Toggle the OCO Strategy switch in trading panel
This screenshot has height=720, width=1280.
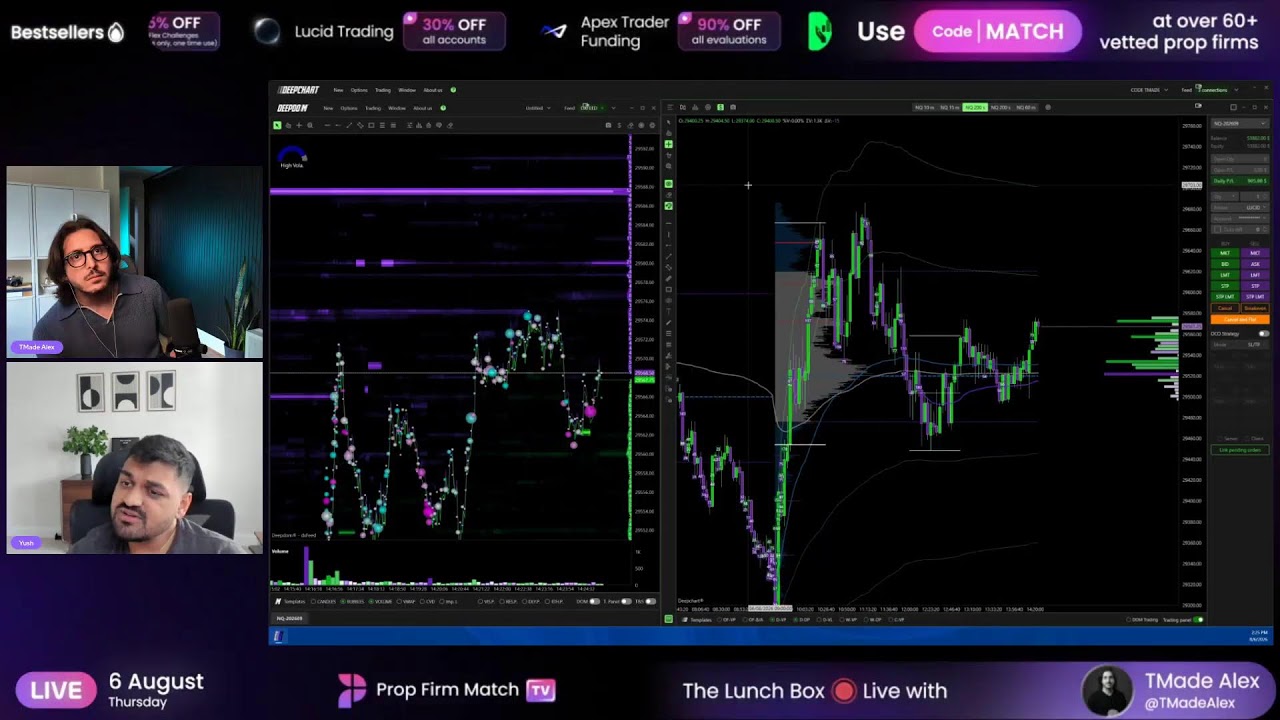(x=1264, y=333)
